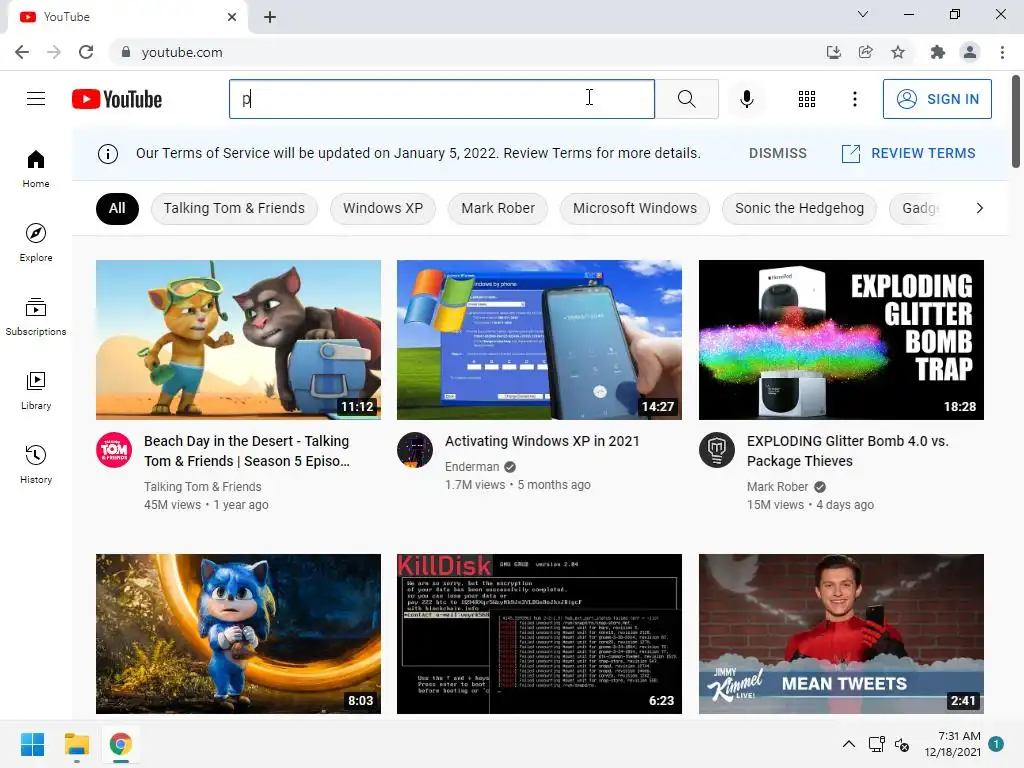Viewport: 1024px width, 768px height.
Task: Show hidden system tray icons
Action: coord(848,744)
